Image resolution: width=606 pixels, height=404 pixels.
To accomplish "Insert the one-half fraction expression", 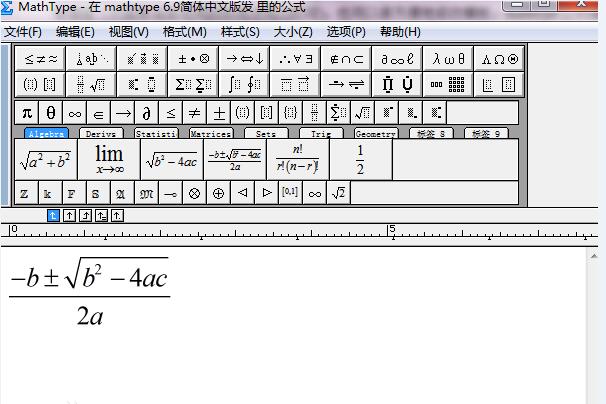I will [x=361, y=160].
